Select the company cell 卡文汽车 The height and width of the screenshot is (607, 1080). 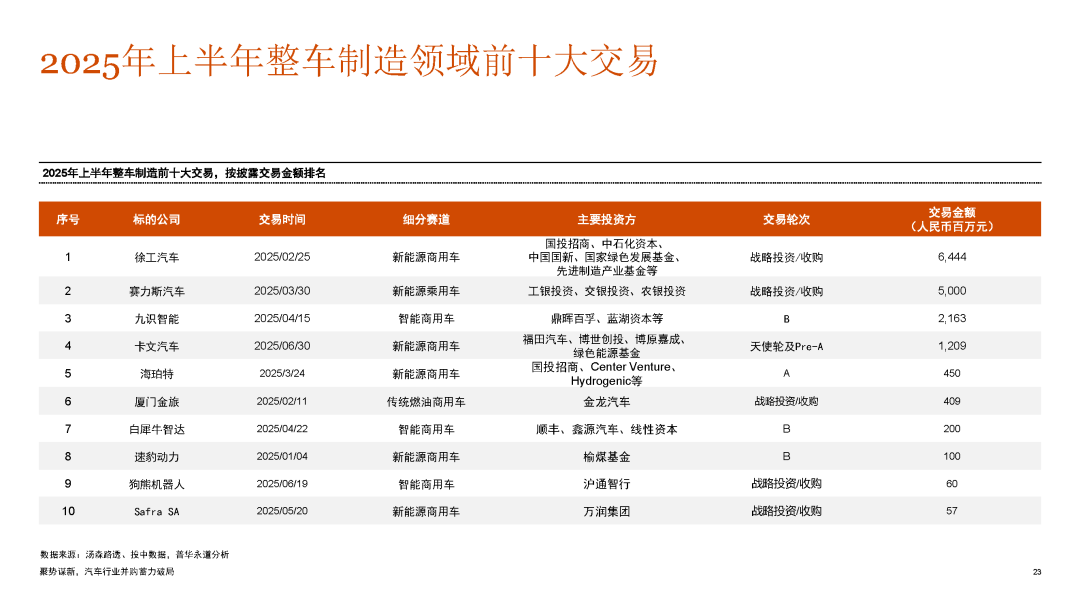[x=156, y=347]
